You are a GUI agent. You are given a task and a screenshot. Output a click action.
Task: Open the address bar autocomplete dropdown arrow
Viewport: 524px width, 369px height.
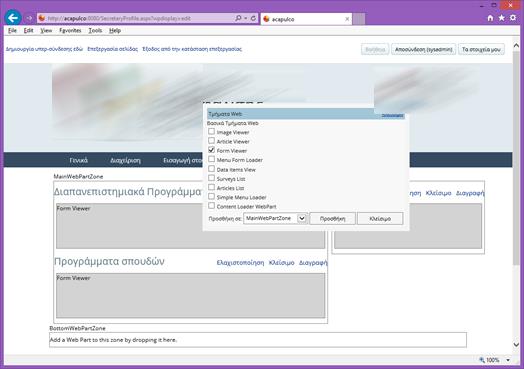(x=246, y=18)
